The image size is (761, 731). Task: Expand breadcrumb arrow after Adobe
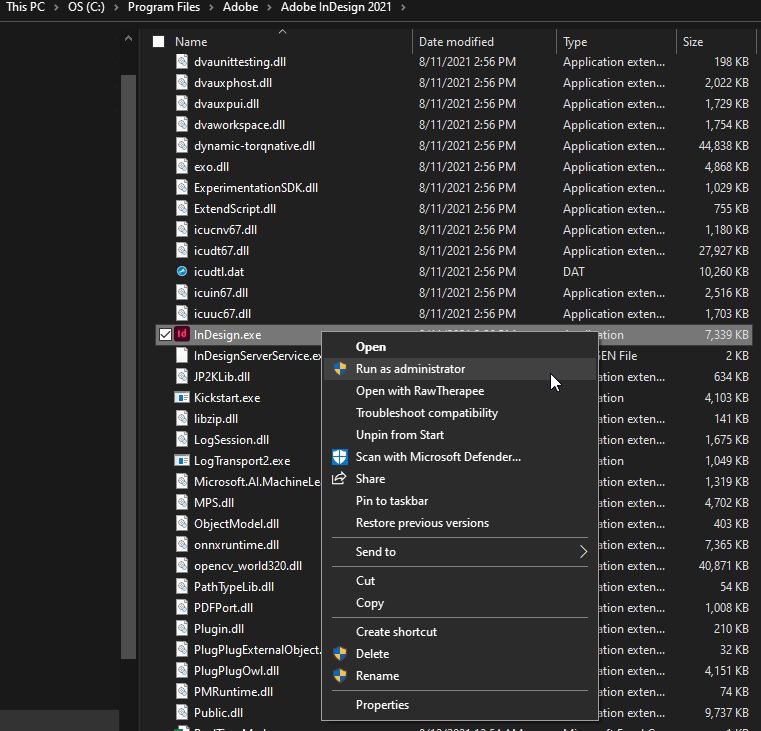269,7
